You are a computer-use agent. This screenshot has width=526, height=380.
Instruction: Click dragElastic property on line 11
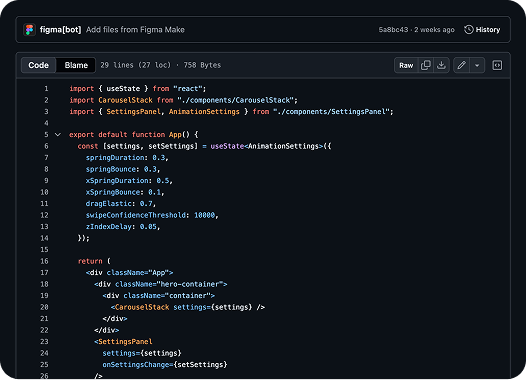click(109, 203)
